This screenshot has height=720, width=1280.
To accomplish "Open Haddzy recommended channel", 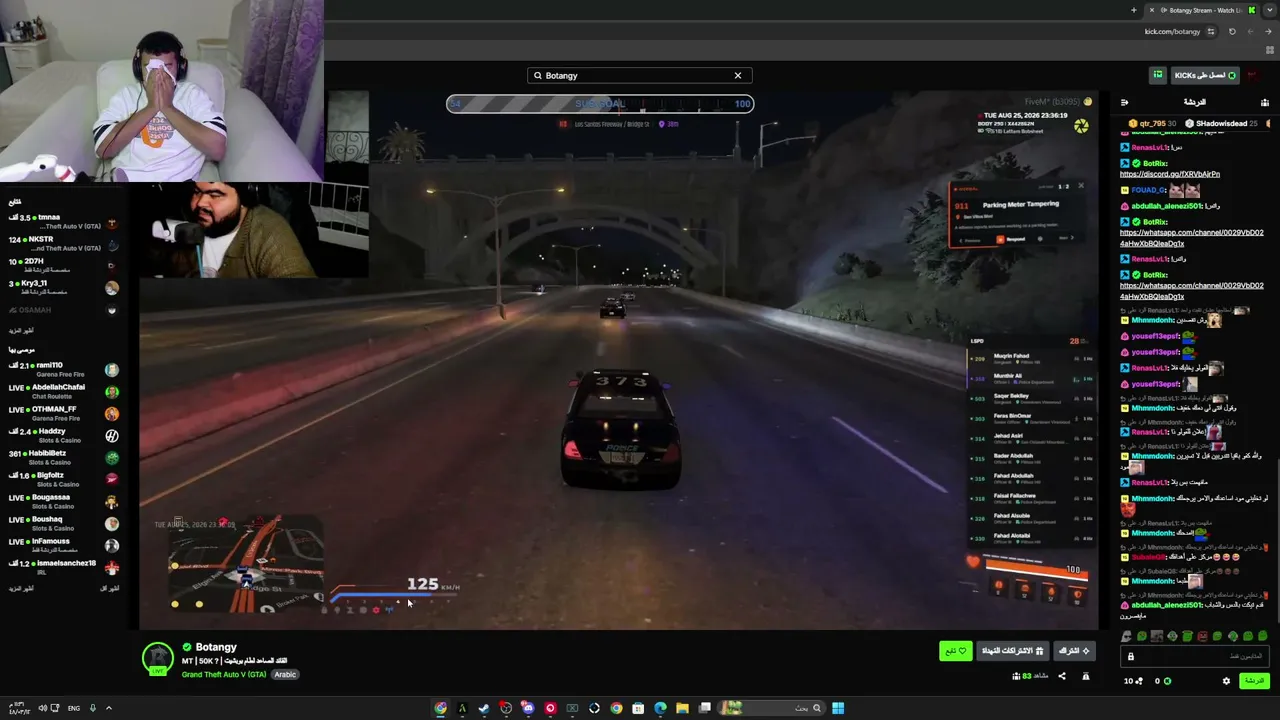I will coord(62,436).
